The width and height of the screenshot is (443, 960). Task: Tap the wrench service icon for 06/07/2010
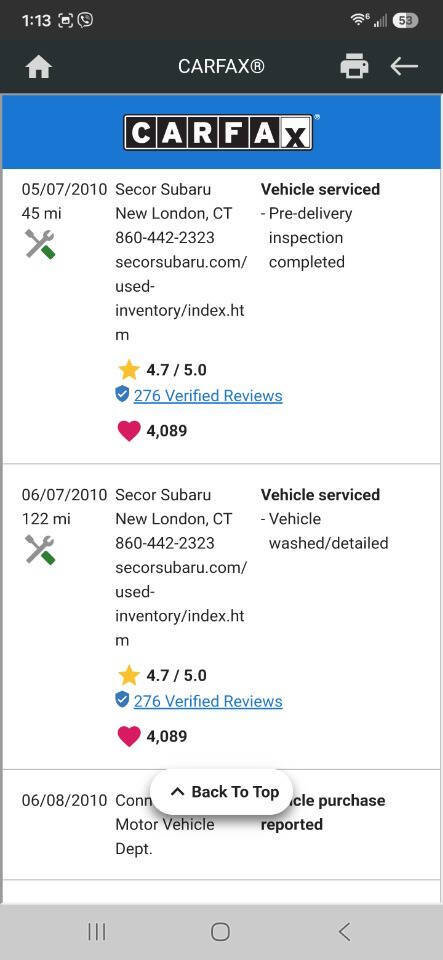(40, 549)
